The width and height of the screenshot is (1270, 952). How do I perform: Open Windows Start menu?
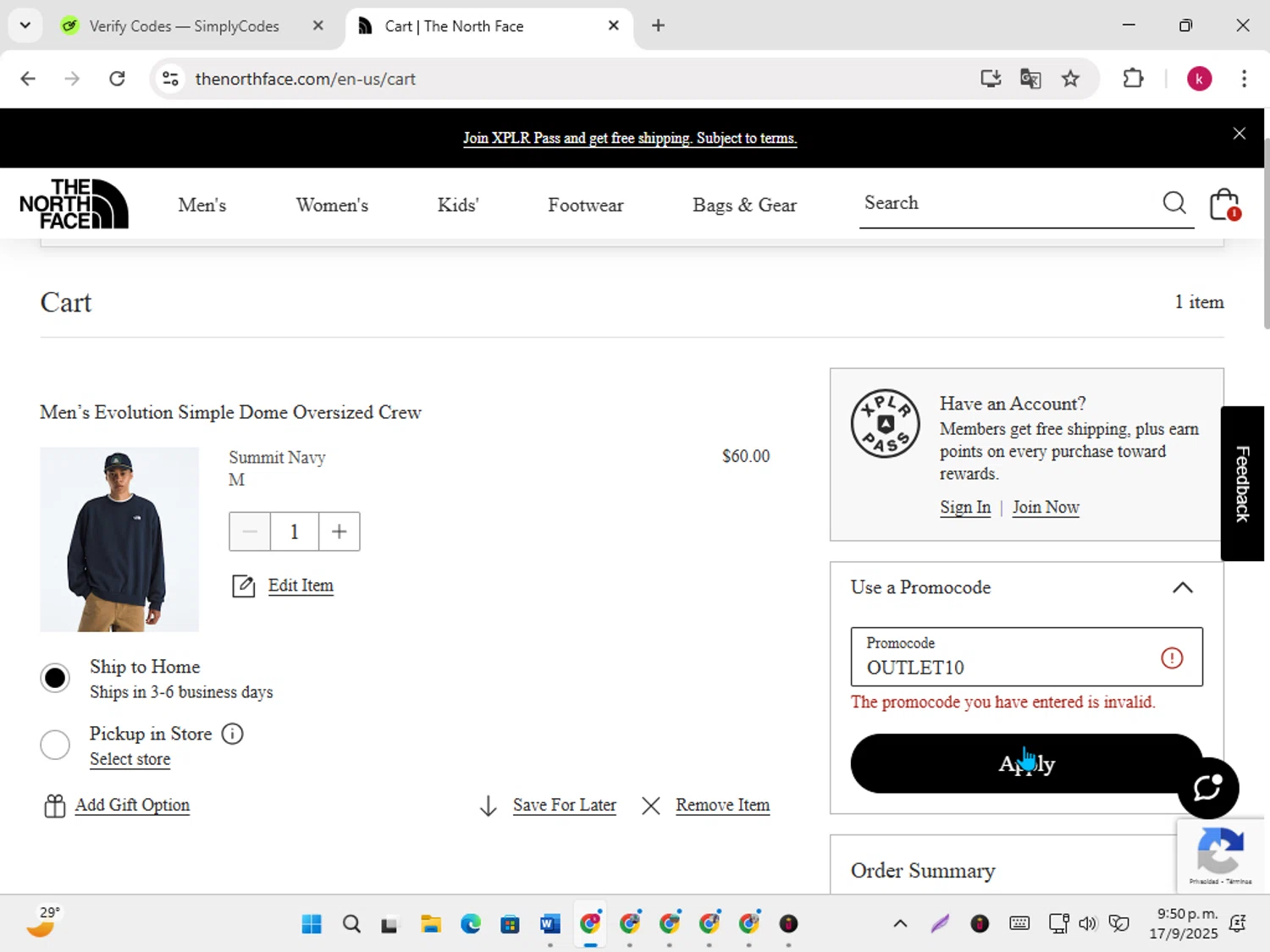pyautogui.click(x=312, y=924)
